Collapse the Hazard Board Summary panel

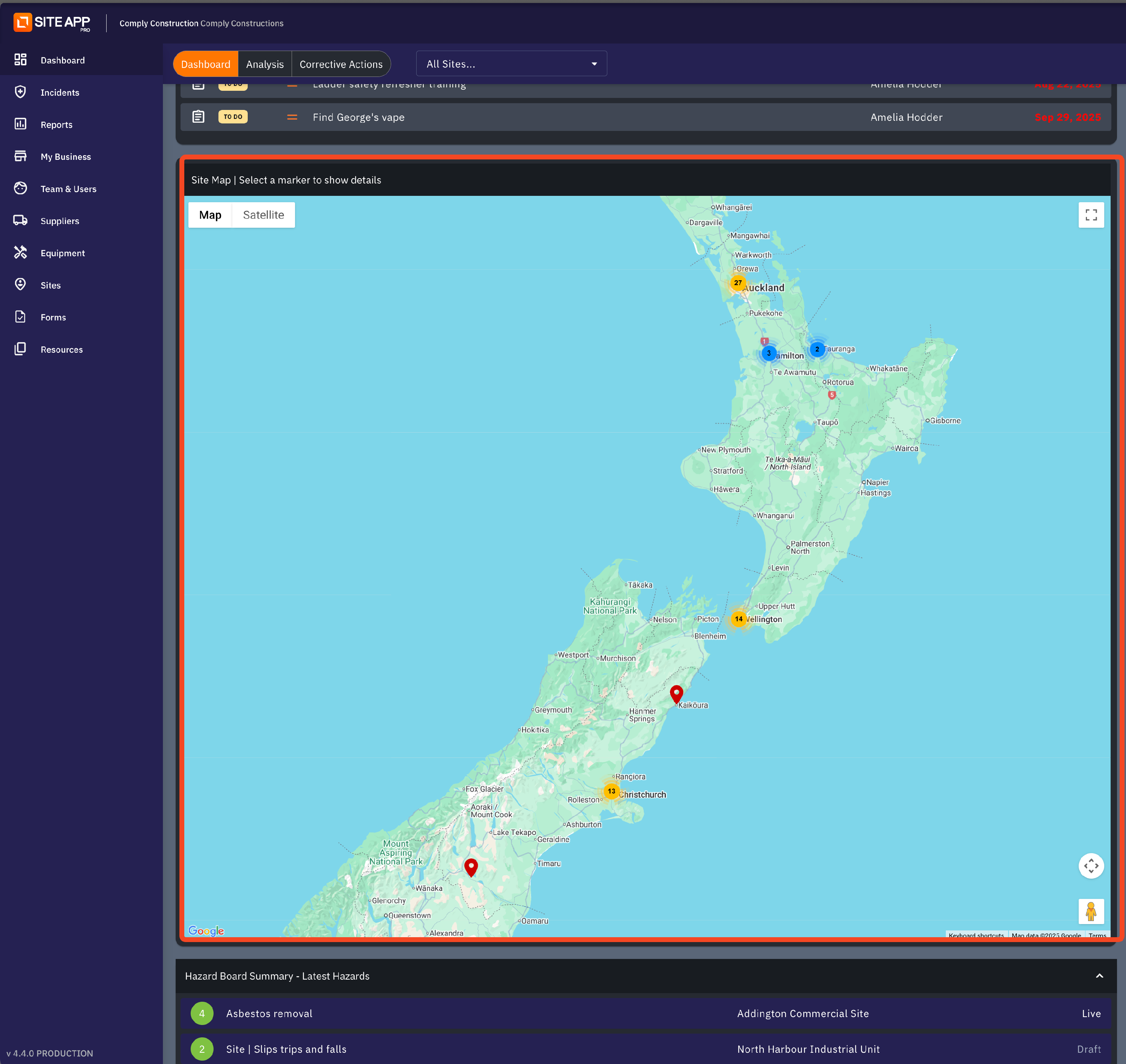click(1099, 975)
